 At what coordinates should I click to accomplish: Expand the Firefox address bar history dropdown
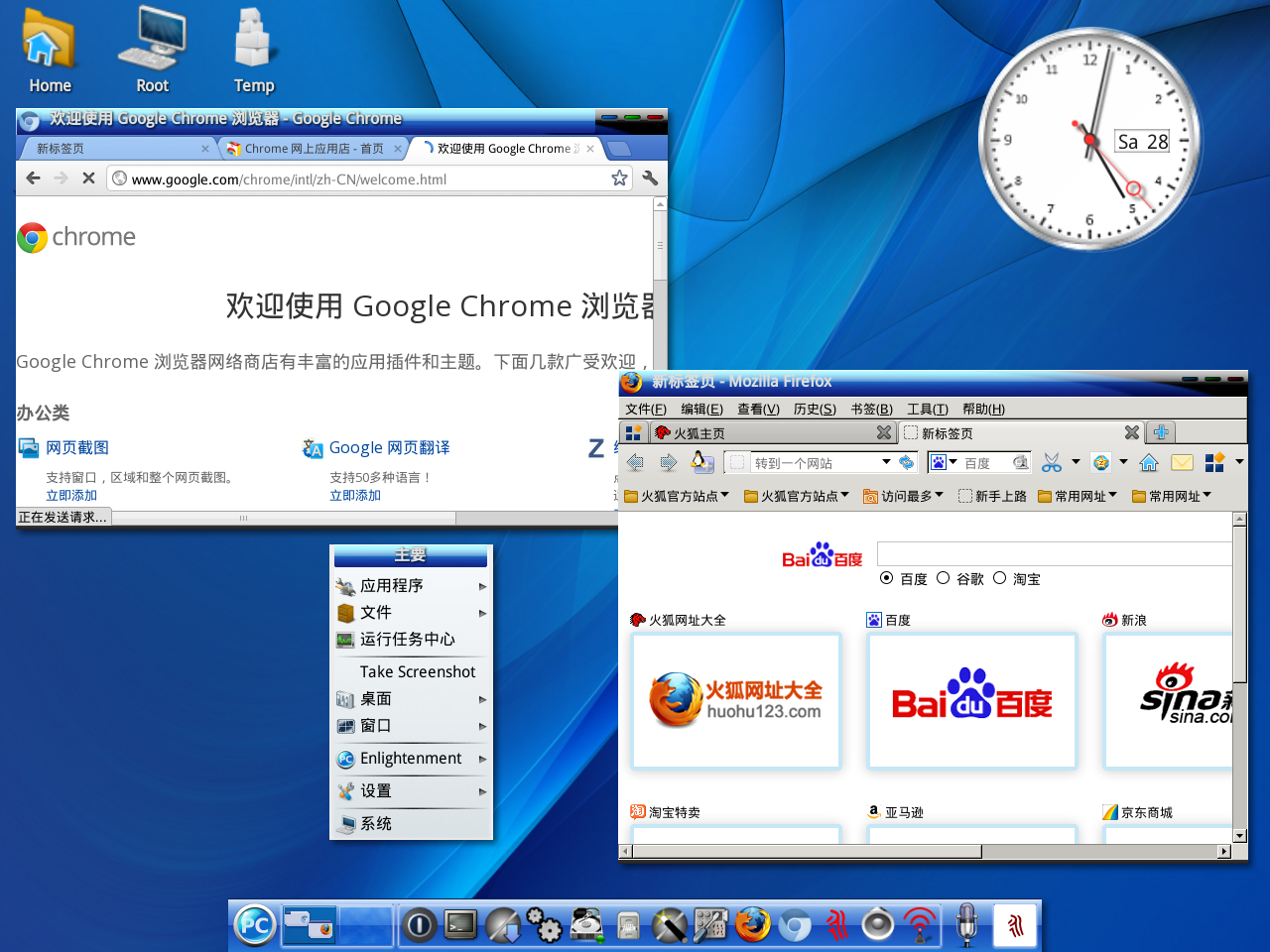(886, 462)
